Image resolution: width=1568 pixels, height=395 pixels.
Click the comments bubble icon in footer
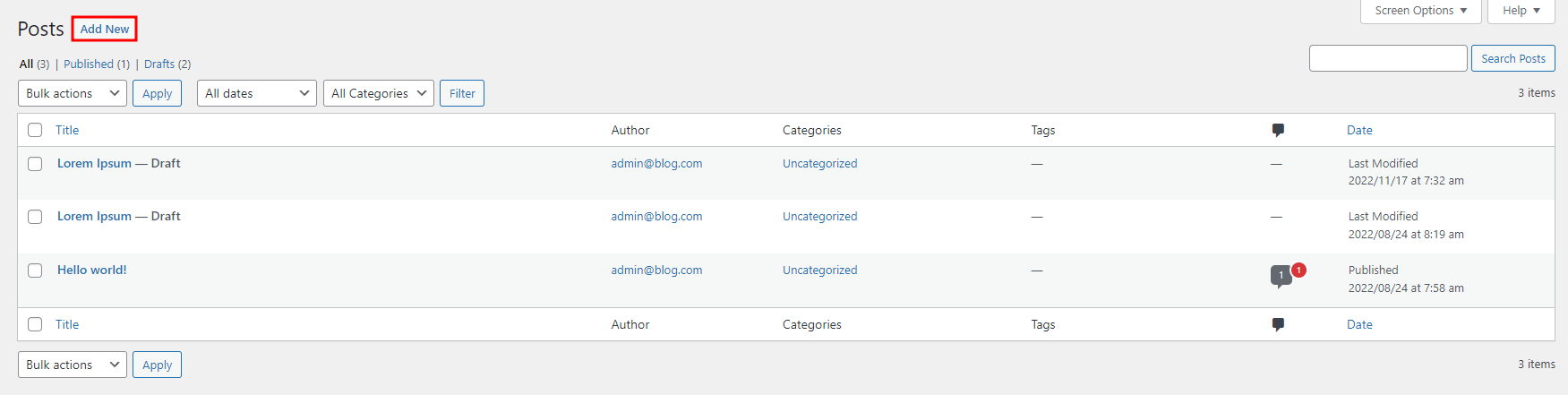(1278, 325)
